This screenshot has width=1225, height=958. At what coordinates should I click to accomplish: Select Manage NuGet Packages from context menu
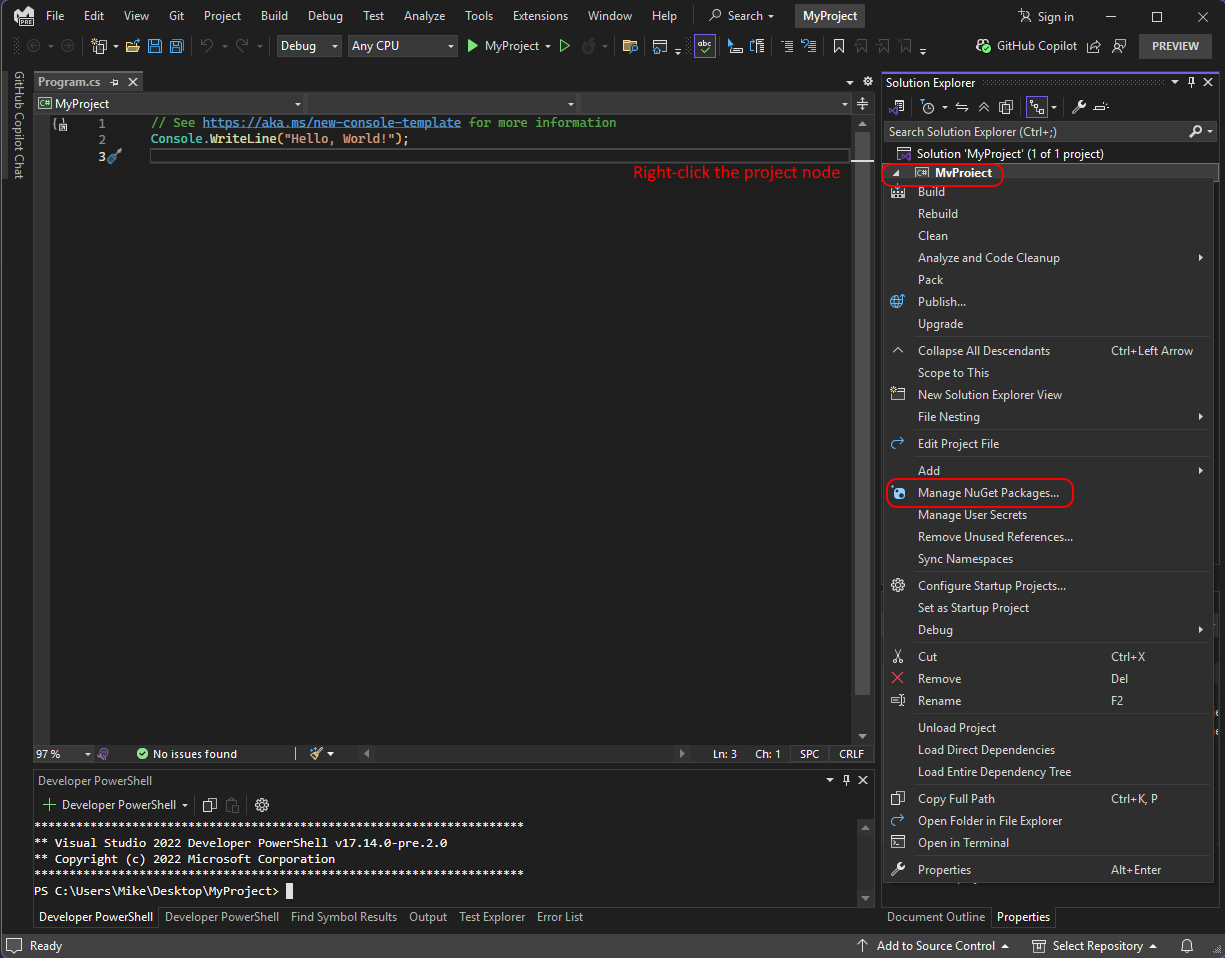click(x=987, y=493)
